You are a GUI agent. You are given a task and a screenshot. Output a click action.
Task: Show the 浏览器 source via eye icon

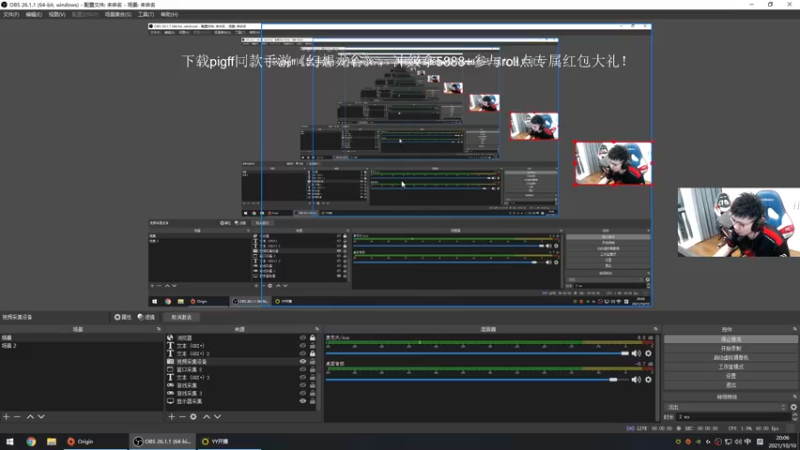[303, 338]
